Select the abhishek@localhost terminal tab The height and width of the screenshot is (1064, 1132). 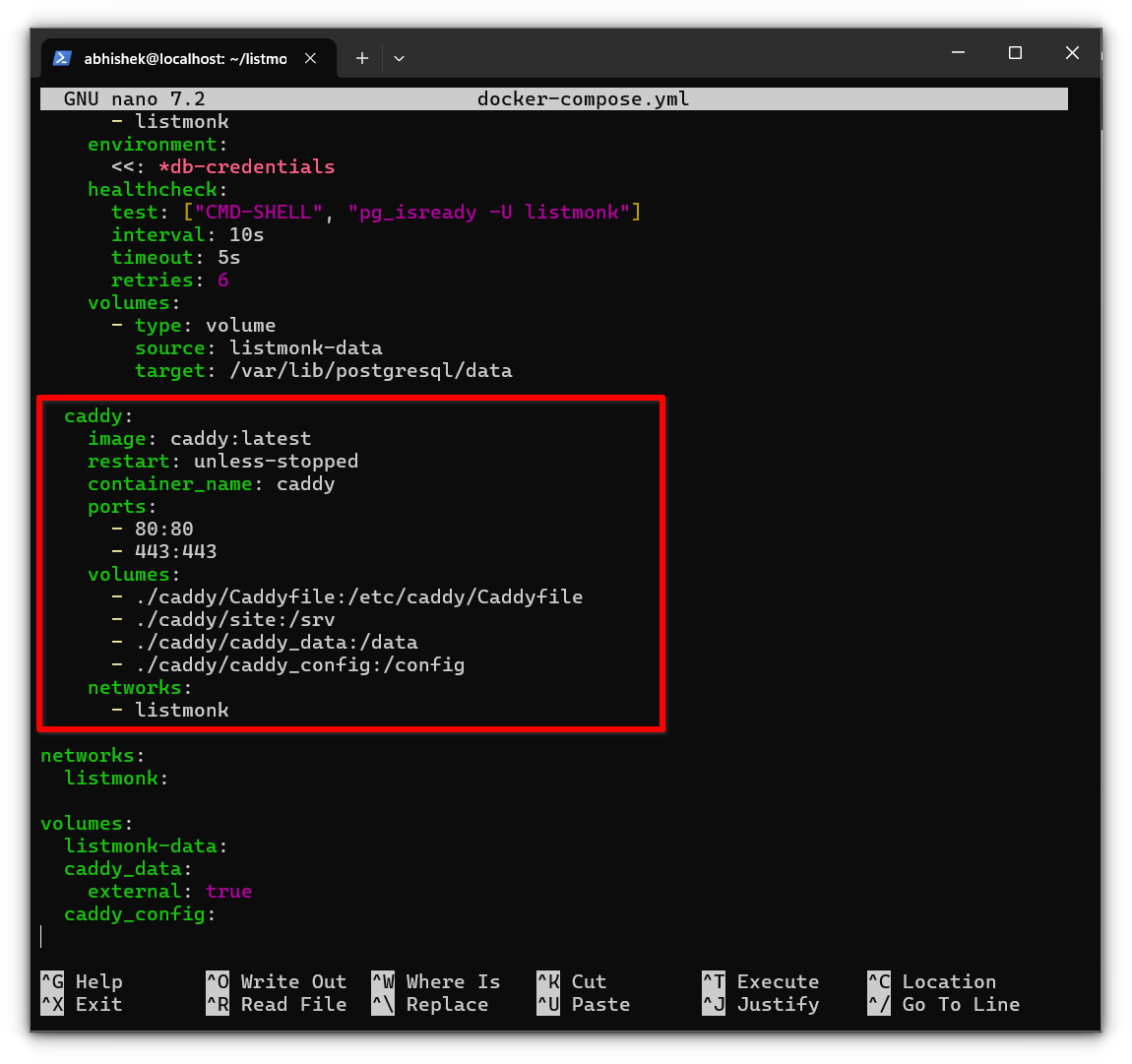point(185,58)
